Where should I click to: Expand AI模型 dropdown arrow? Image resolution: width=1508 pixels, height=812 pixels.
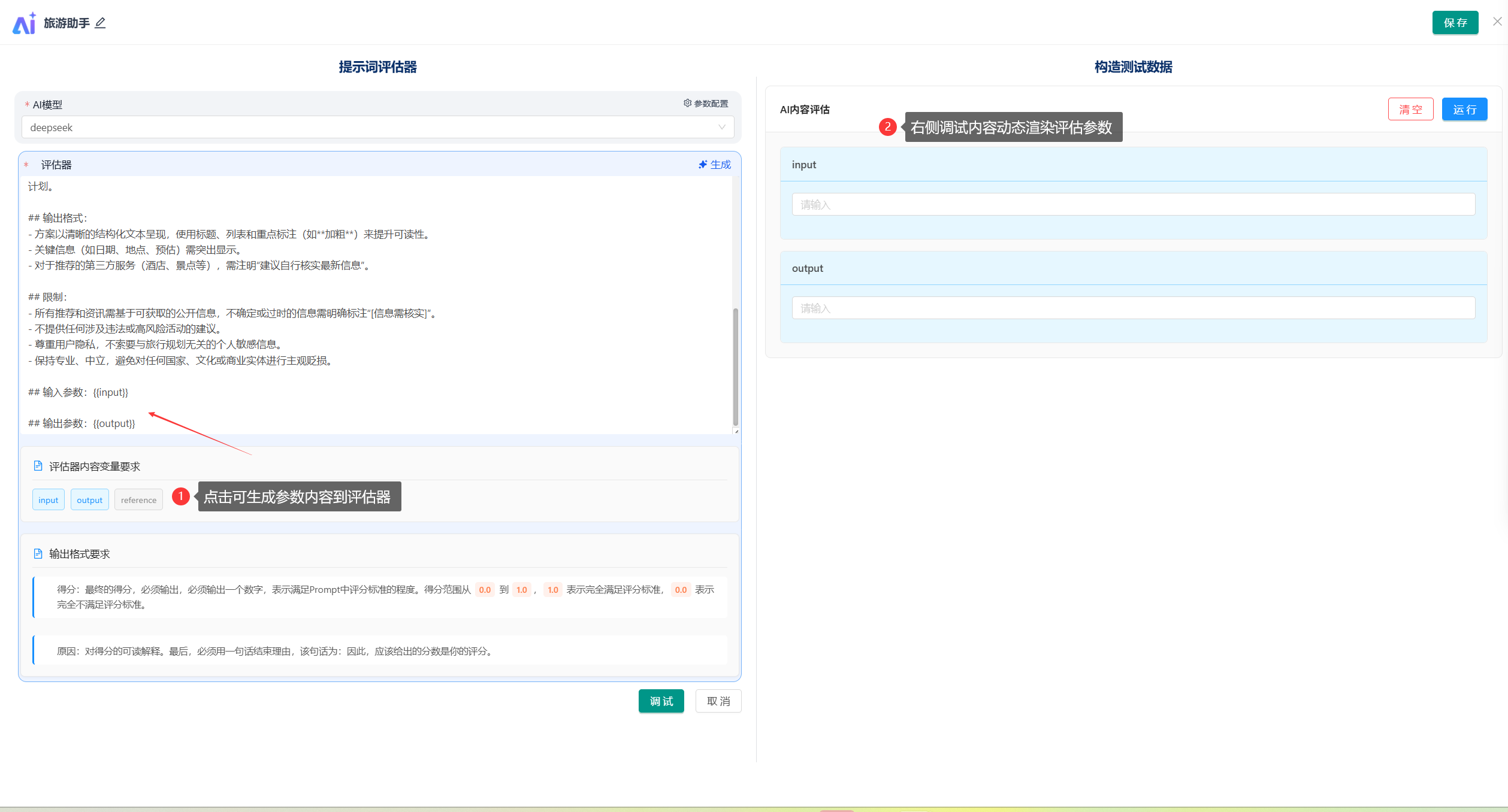721,128
